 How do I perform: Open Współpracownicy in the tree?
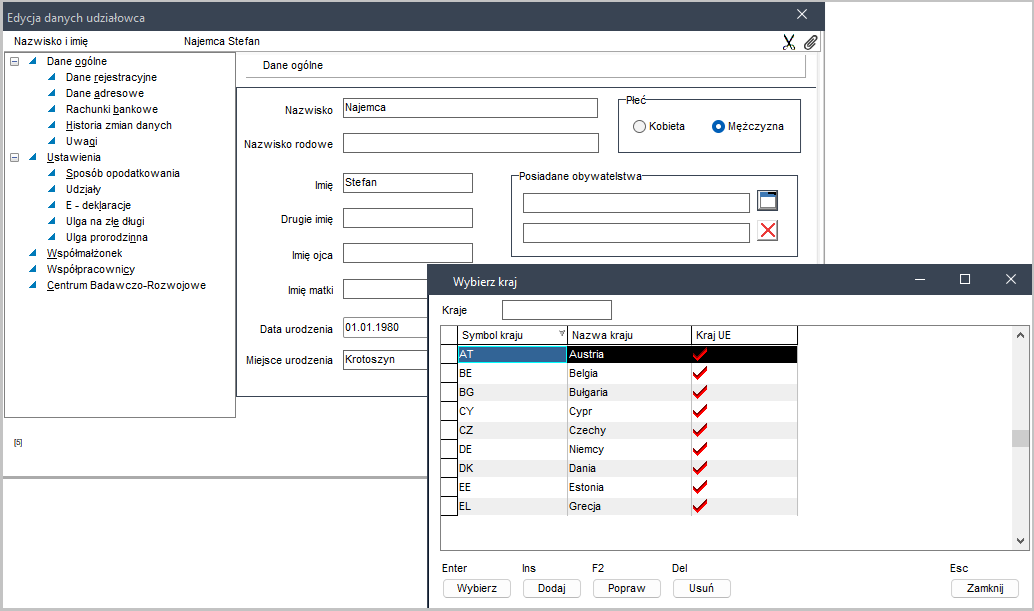coord(91,270)
